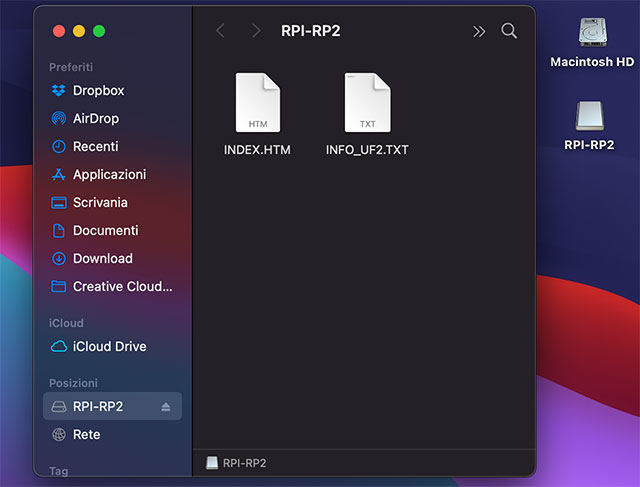Click RPI-RP2 in the bottom path bar

click(x=244, y=463)
